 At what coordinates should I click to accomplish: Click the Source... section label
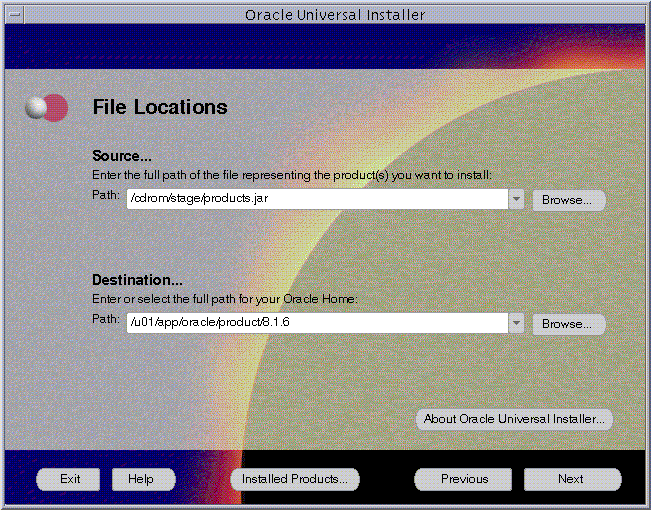click(x=122, y=156)
